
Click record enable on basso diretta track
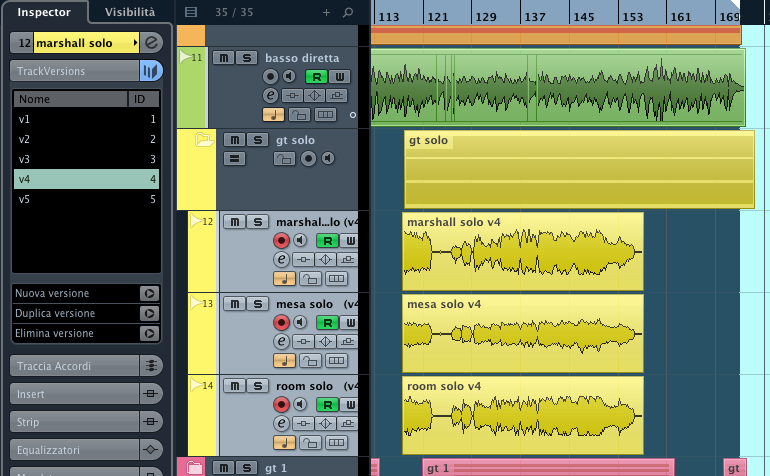(x=270, y=77)
